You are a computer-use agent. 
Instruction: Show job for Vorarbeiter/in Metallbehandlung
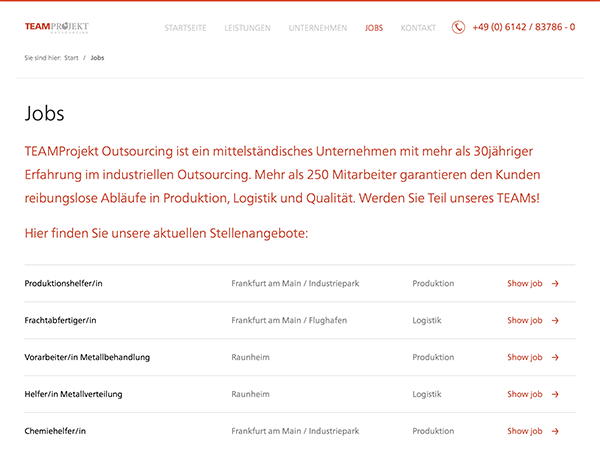pos(525,357)
